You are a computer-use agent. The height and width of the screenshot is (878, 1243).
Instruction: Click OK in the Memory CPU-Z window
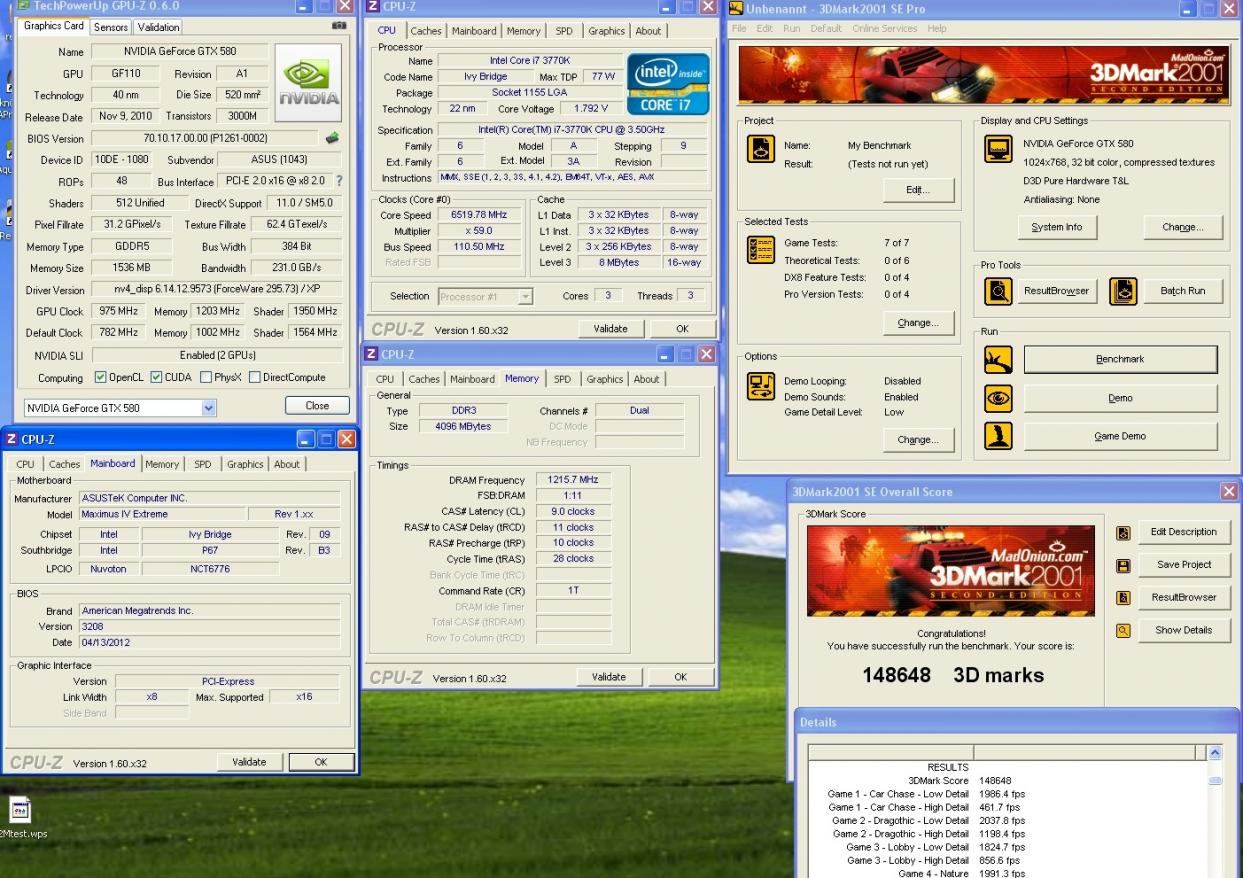(x=680, y=678)
